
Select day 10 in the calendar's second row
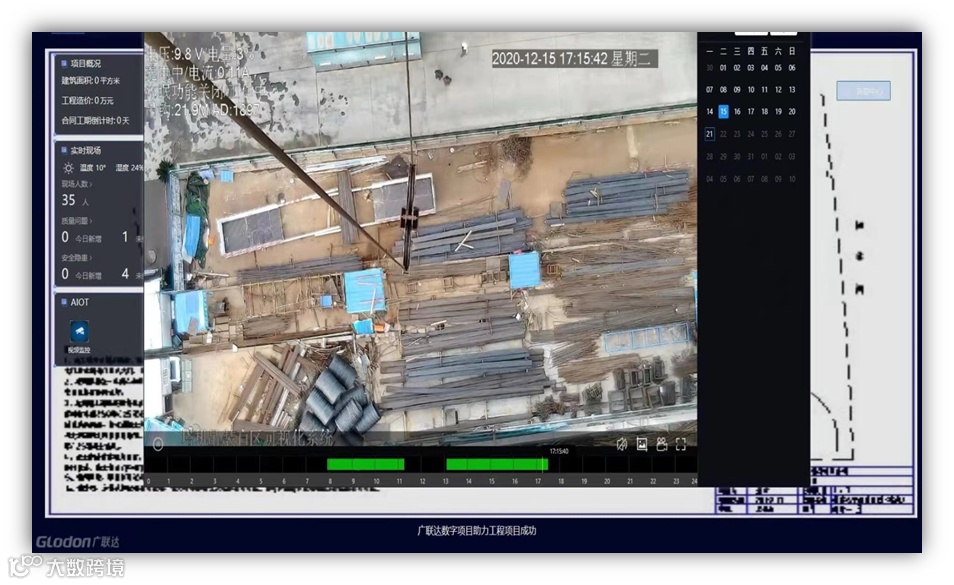click(x=751, y=90)
